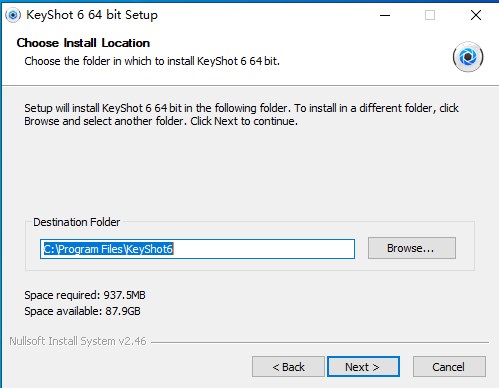The image size is (499, 388).
Task: Close the KeyShot 6 64 bit Setup window
Action: [x=476, y=15]
